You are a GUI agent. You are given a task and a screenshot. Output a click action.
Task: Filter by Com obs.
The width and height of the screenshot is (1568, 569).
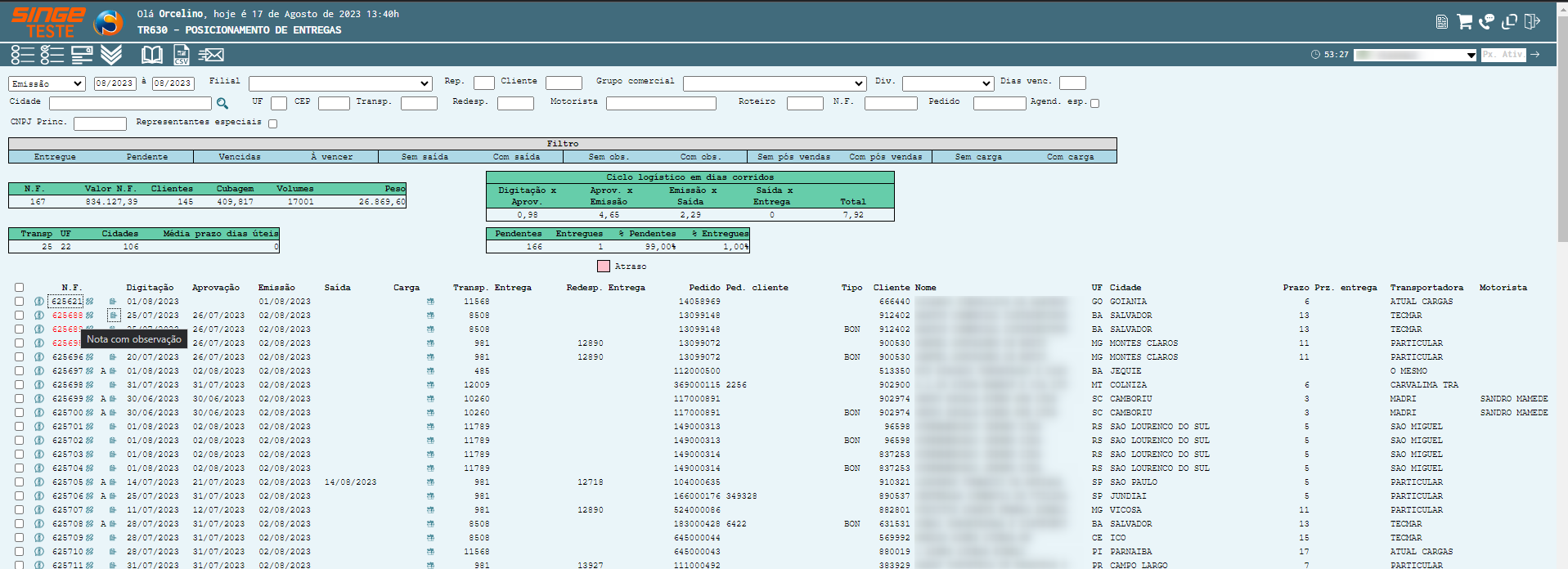tap(701, 157)
